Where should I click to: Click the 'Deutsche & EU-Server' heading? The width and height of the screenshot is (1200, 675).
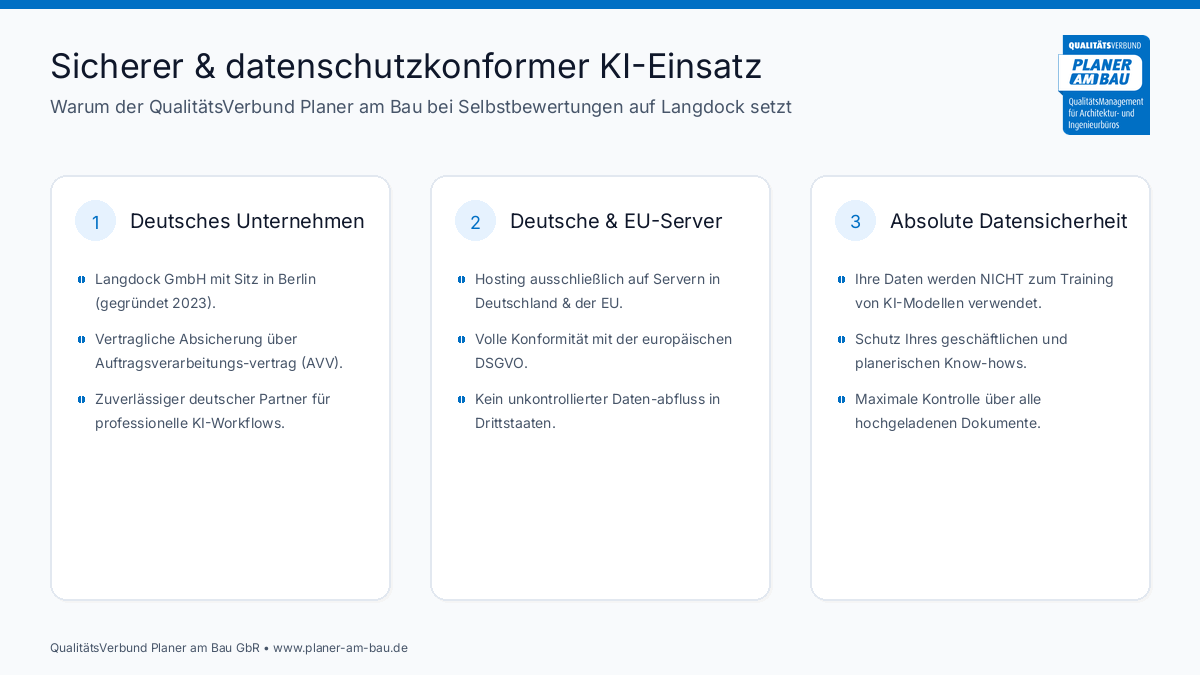[616, 221]
